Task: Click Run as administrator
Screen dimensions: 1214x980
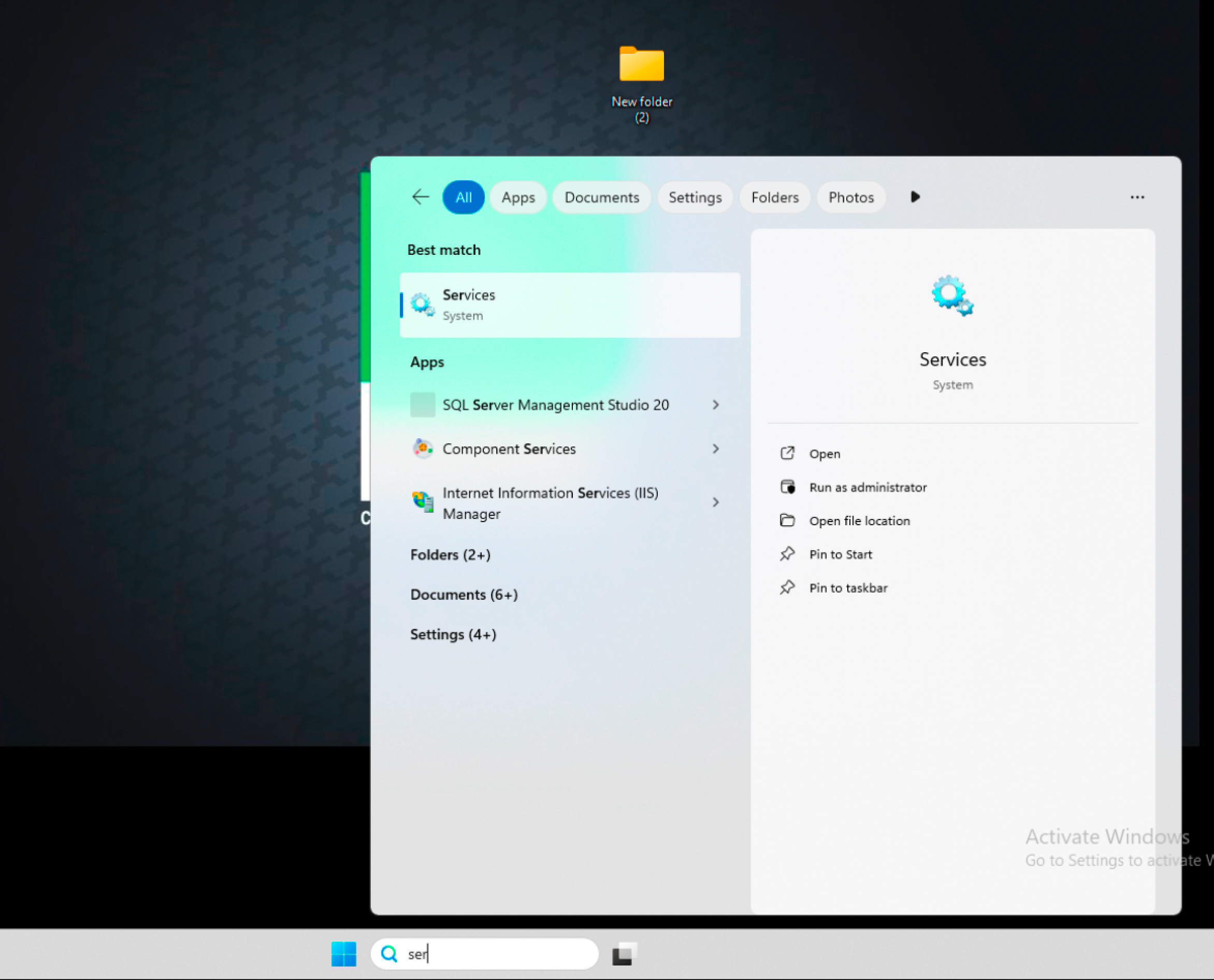Action: tap(868, 487)
